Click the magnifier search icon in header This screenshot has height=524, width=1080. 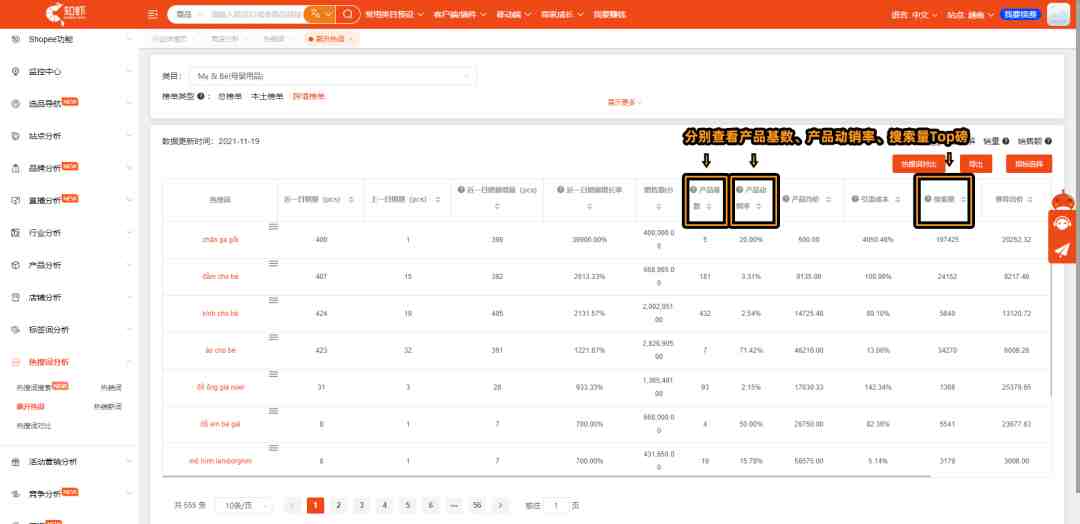[x=348, y=14]
